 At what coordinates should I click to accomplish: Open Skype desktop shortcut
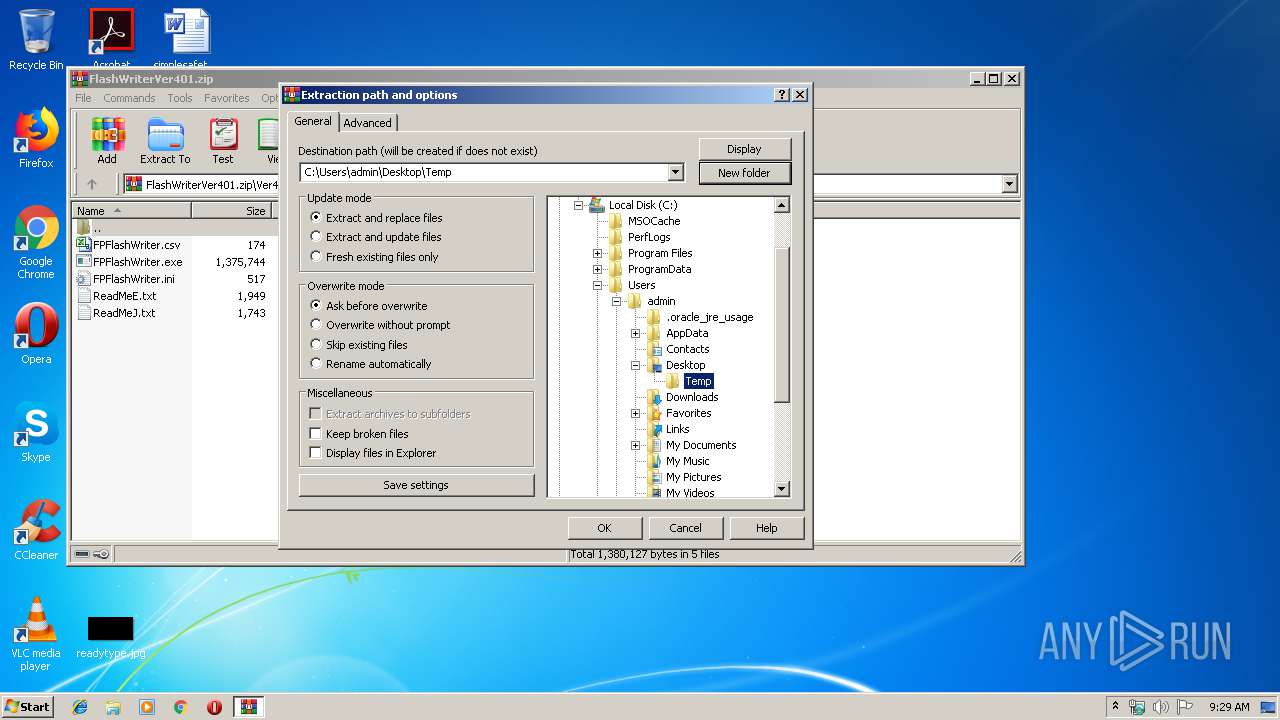pos(36,432)
